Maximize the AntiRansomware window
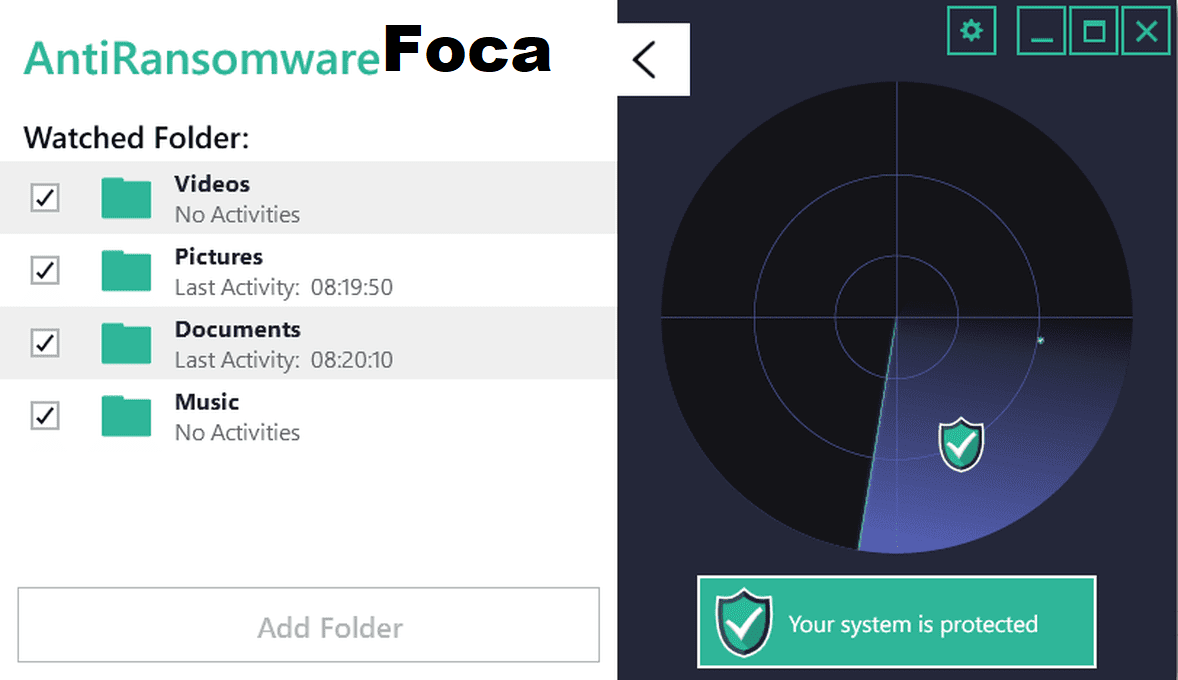 tap(1094, 31)
